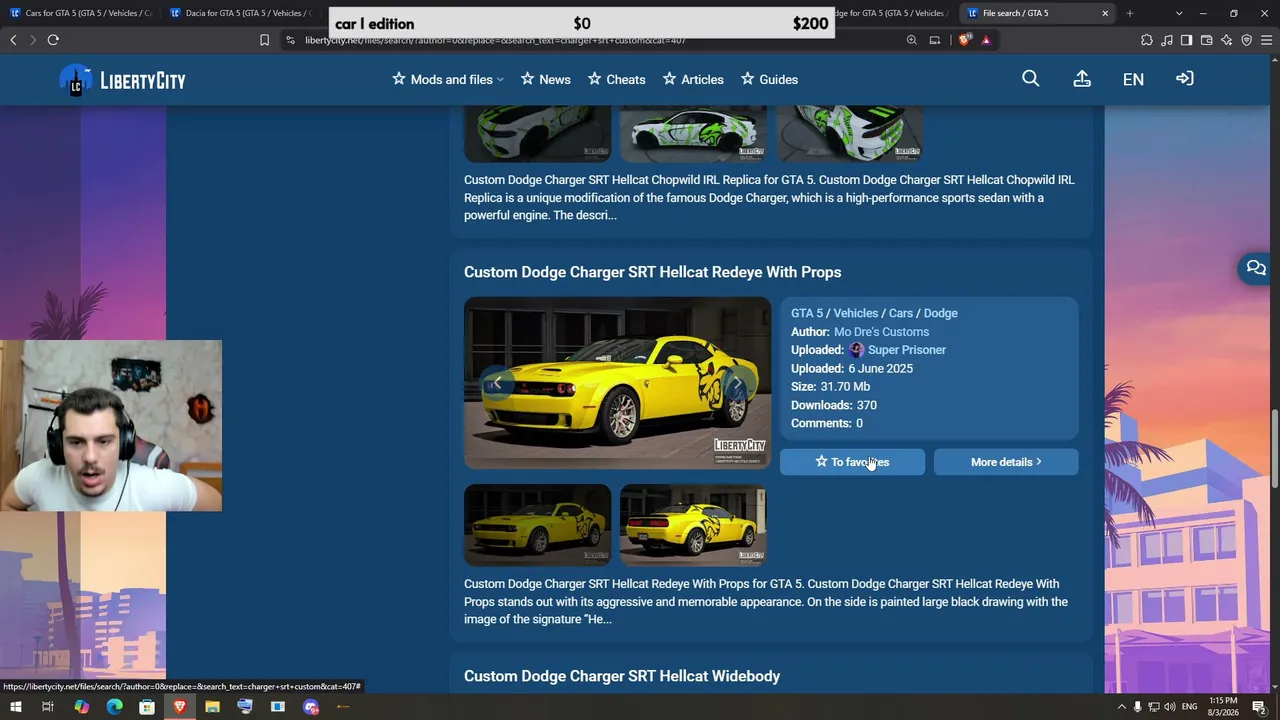
Task: Open the News menu item
Action: point(546,79)
